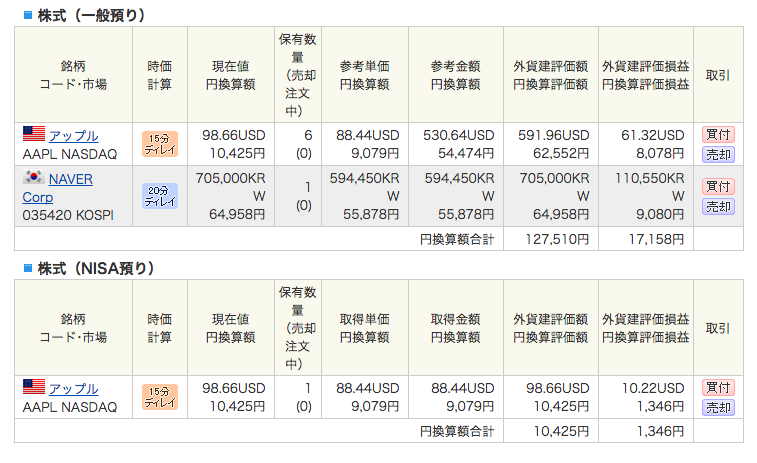Click the Korean flag icon beside NAVER Corp
The image size is (757, 463).
click(34, 177)
